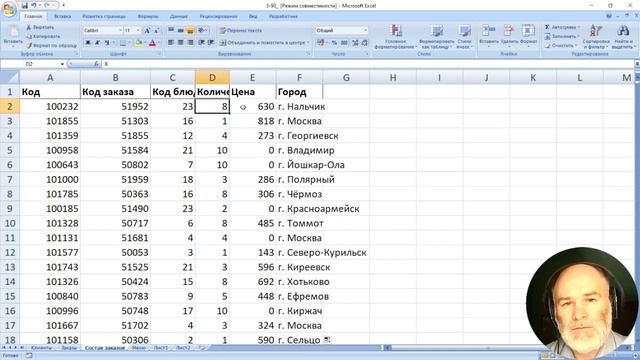The image size is (640, 360).
Task: Click Name Box showing D2
Action: point(29,64)
